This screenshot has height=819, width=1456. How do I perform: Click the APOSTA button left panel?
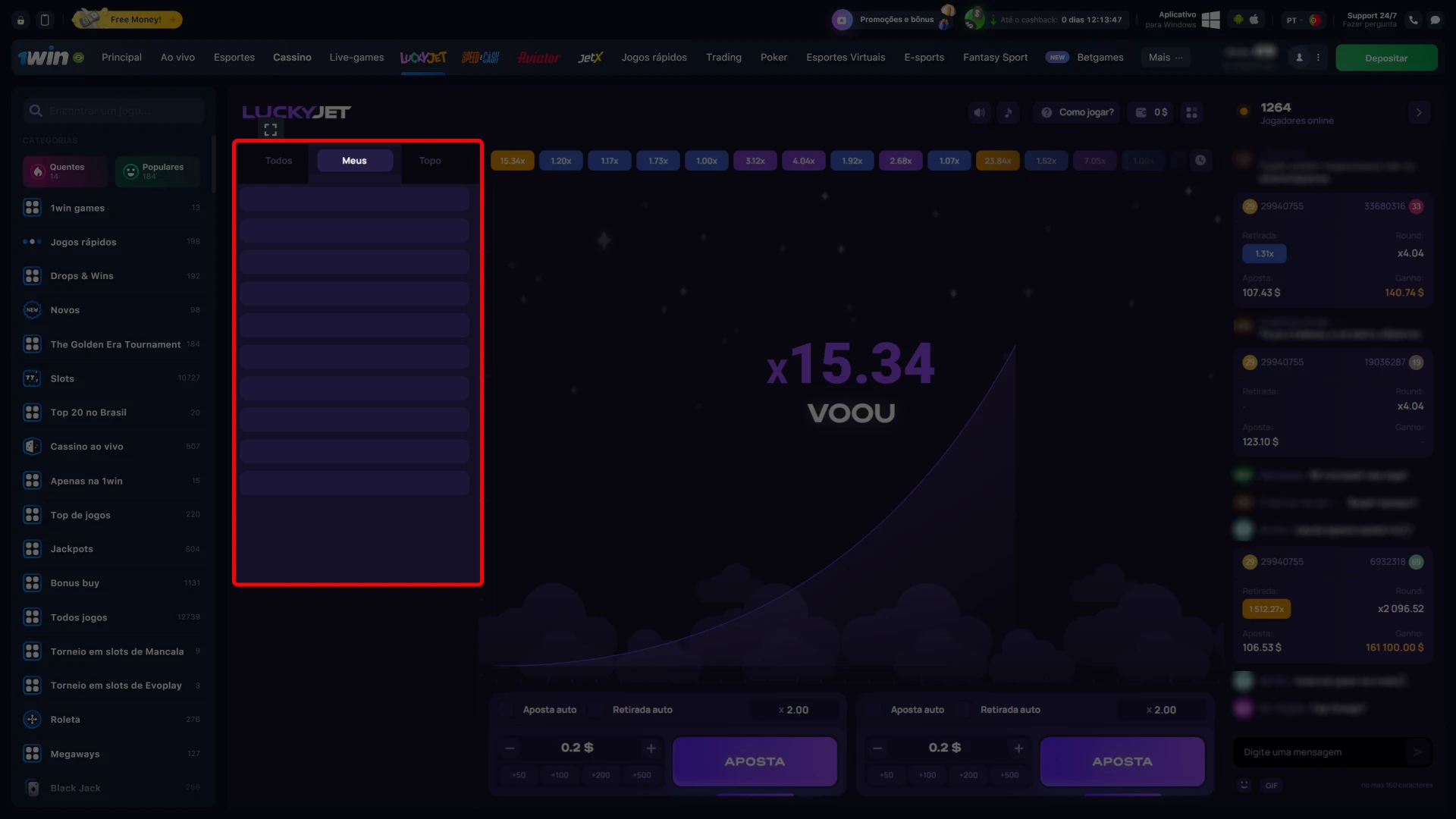coord(756,762)
